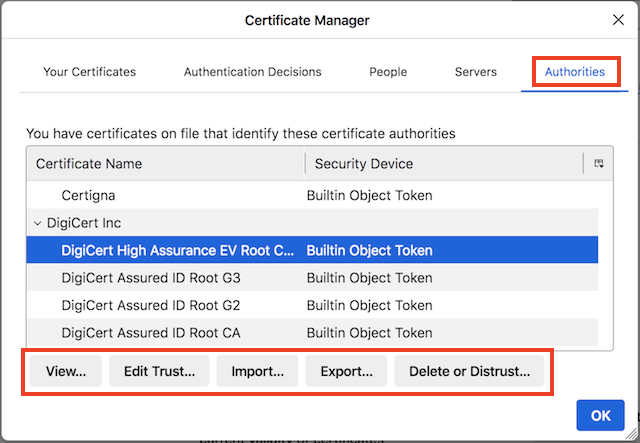Select the Authorities tab

point(575,72)
